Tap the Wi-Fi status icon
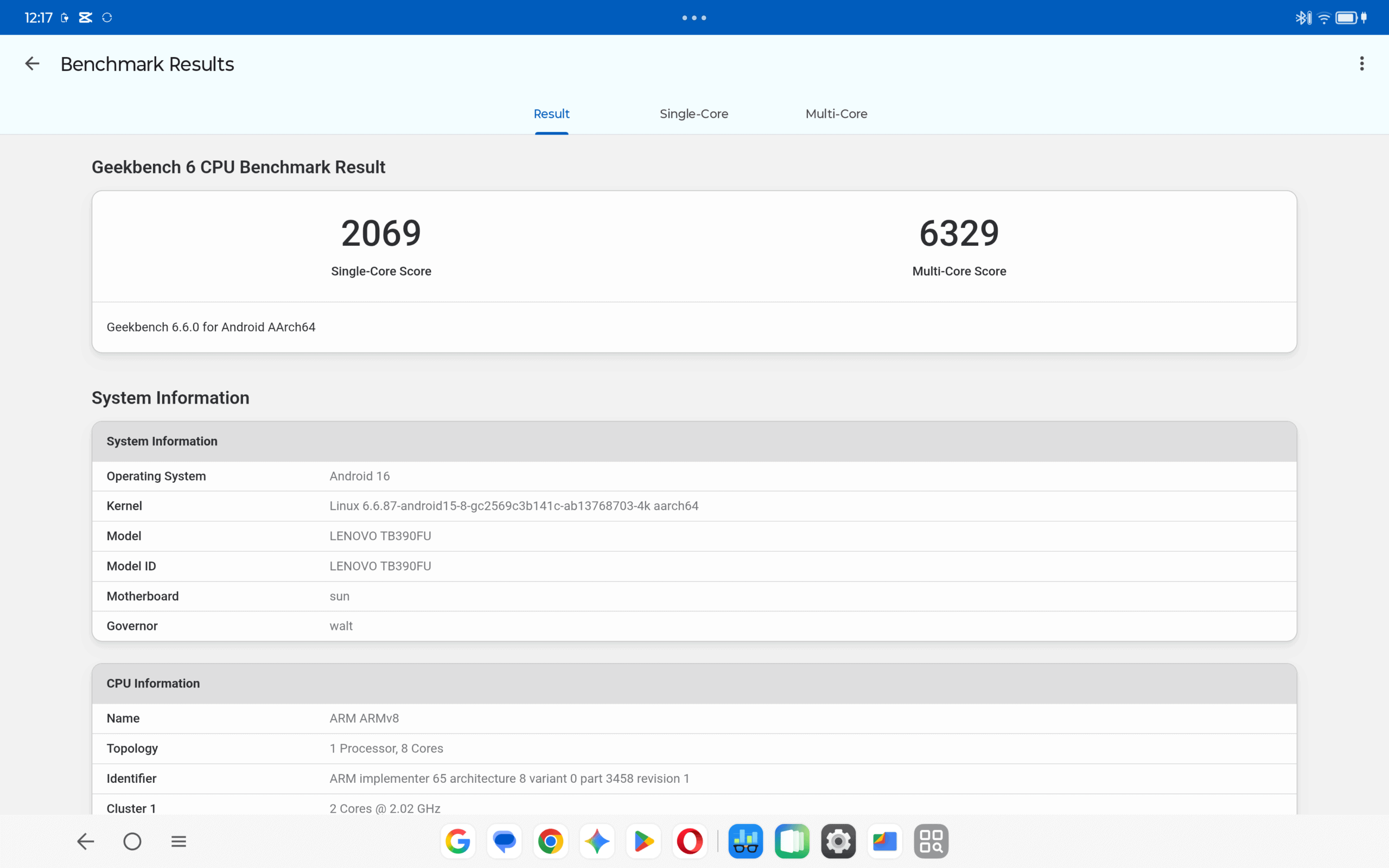The image size is (1389, 868). click(1323, 18)
